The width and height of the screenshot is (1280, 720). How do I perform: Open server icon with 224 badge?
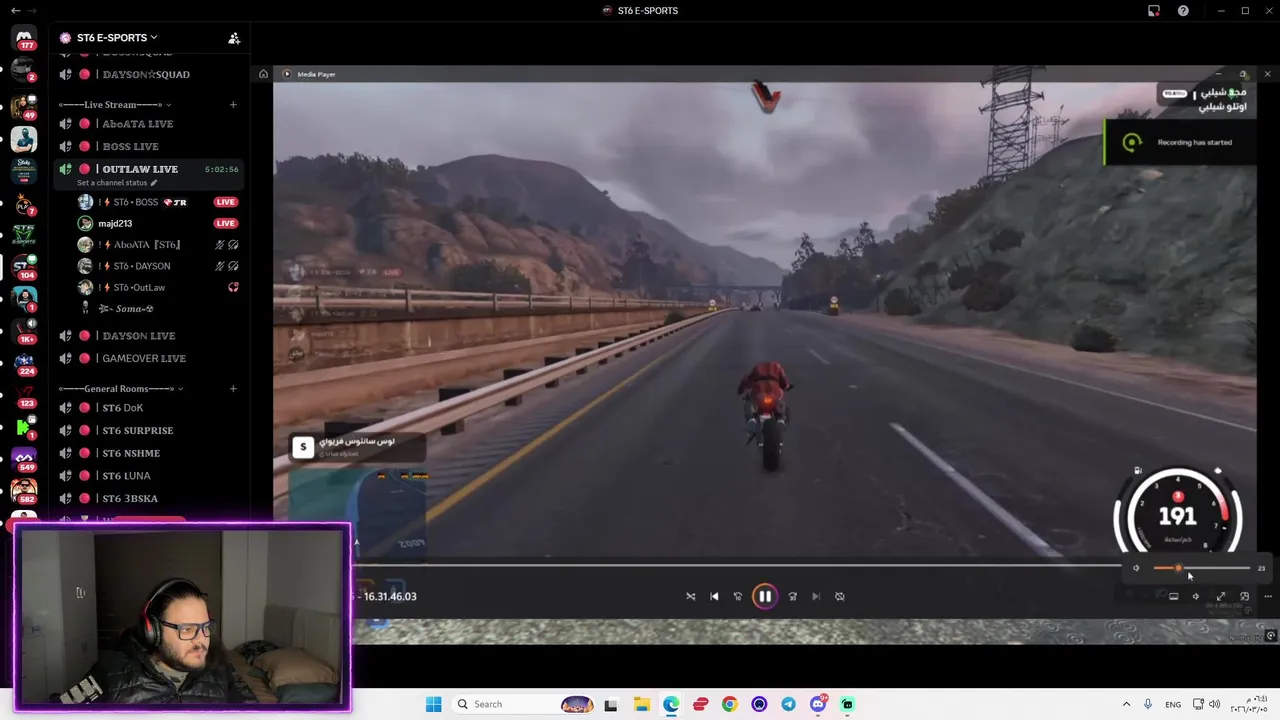pyautogui.click(x=24, y=362)
